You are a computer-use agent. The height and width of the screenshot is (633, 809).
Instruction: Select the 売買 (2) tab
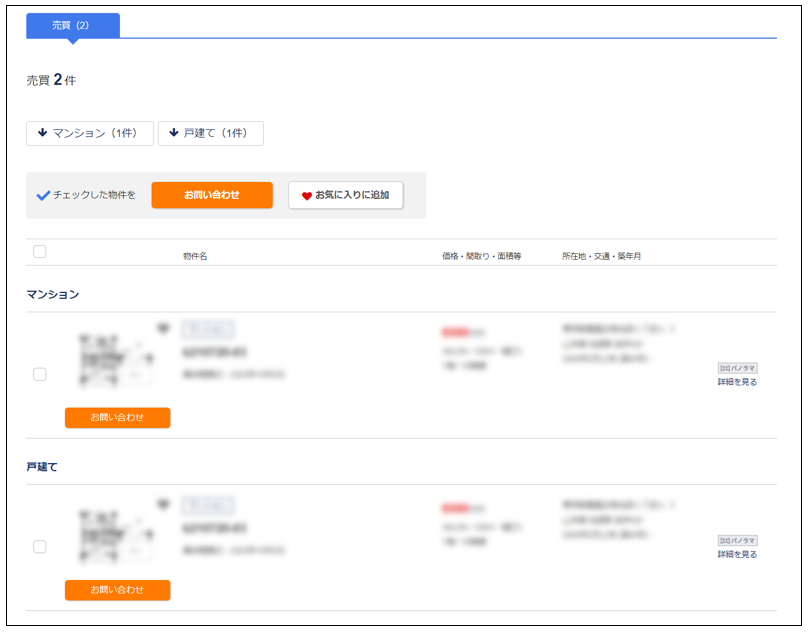[x=72, y=25]
